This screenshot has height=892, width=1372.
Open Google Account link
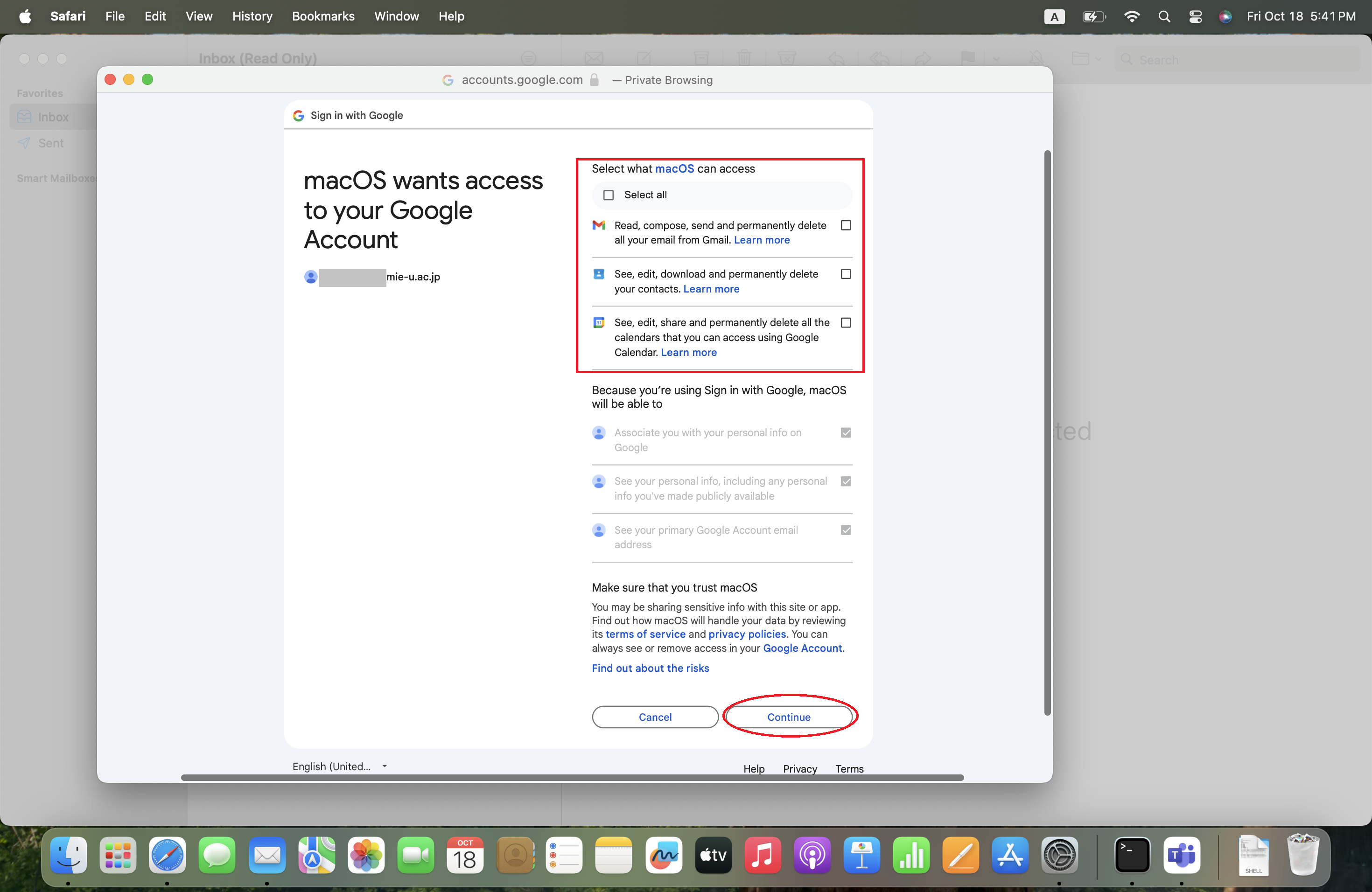coord(803,648)
